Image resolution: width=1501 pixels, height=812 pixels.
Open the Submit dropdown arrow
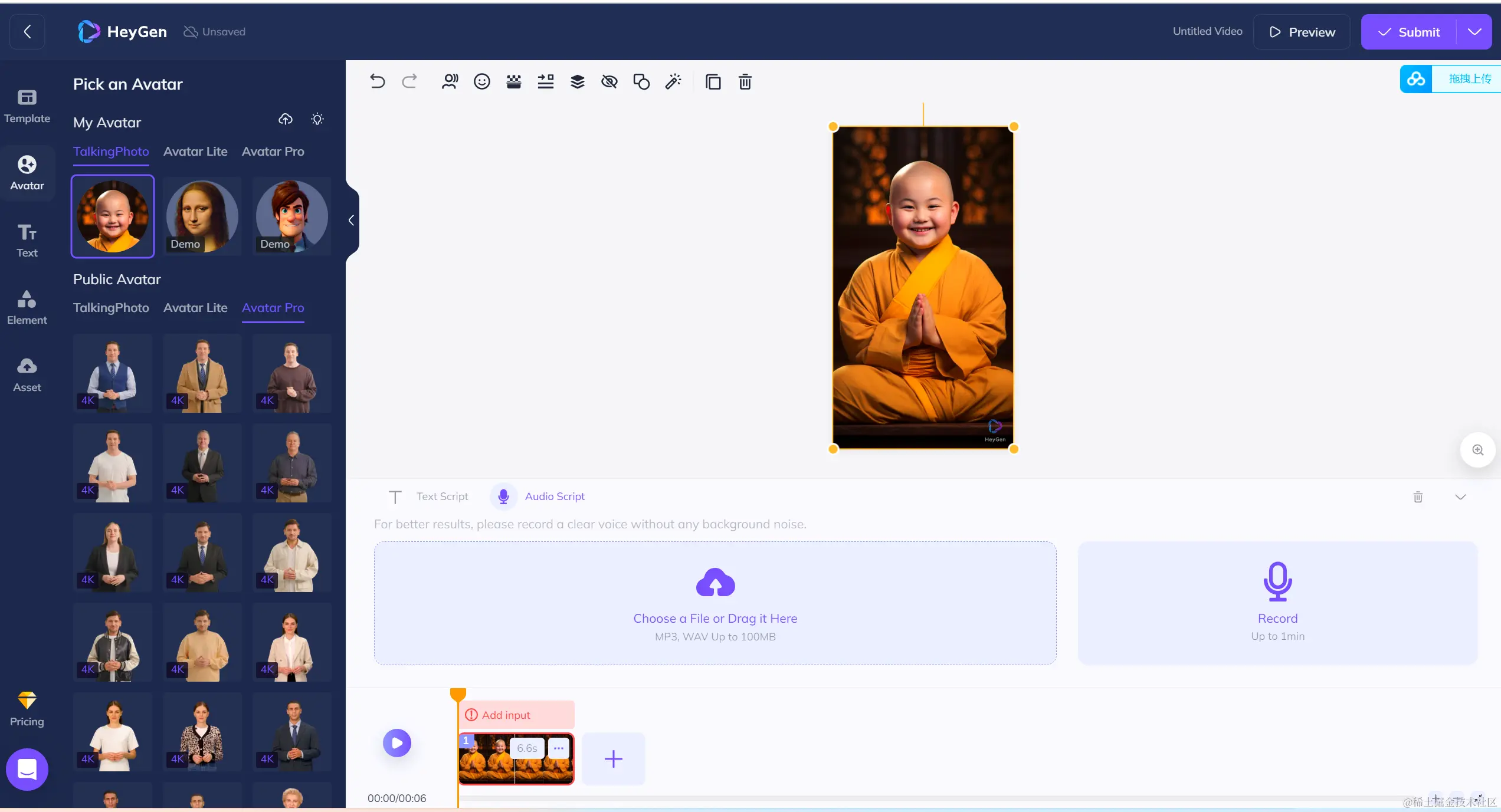point(1474,32)
